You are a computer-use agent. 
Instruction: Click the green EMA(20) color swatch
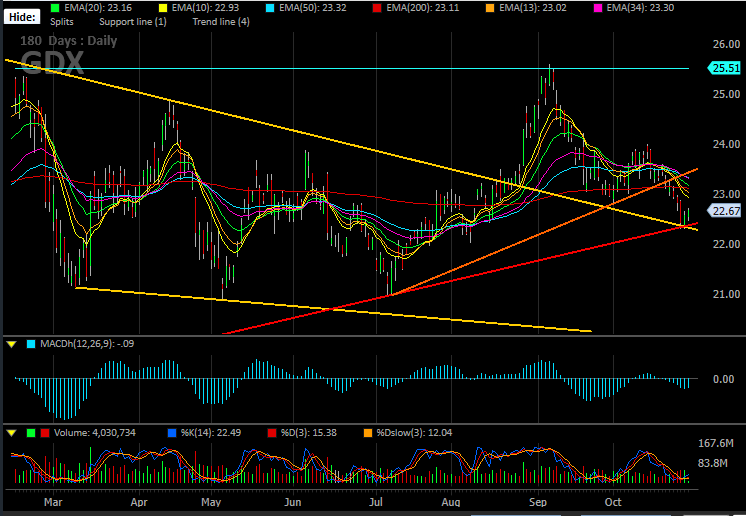55,8
